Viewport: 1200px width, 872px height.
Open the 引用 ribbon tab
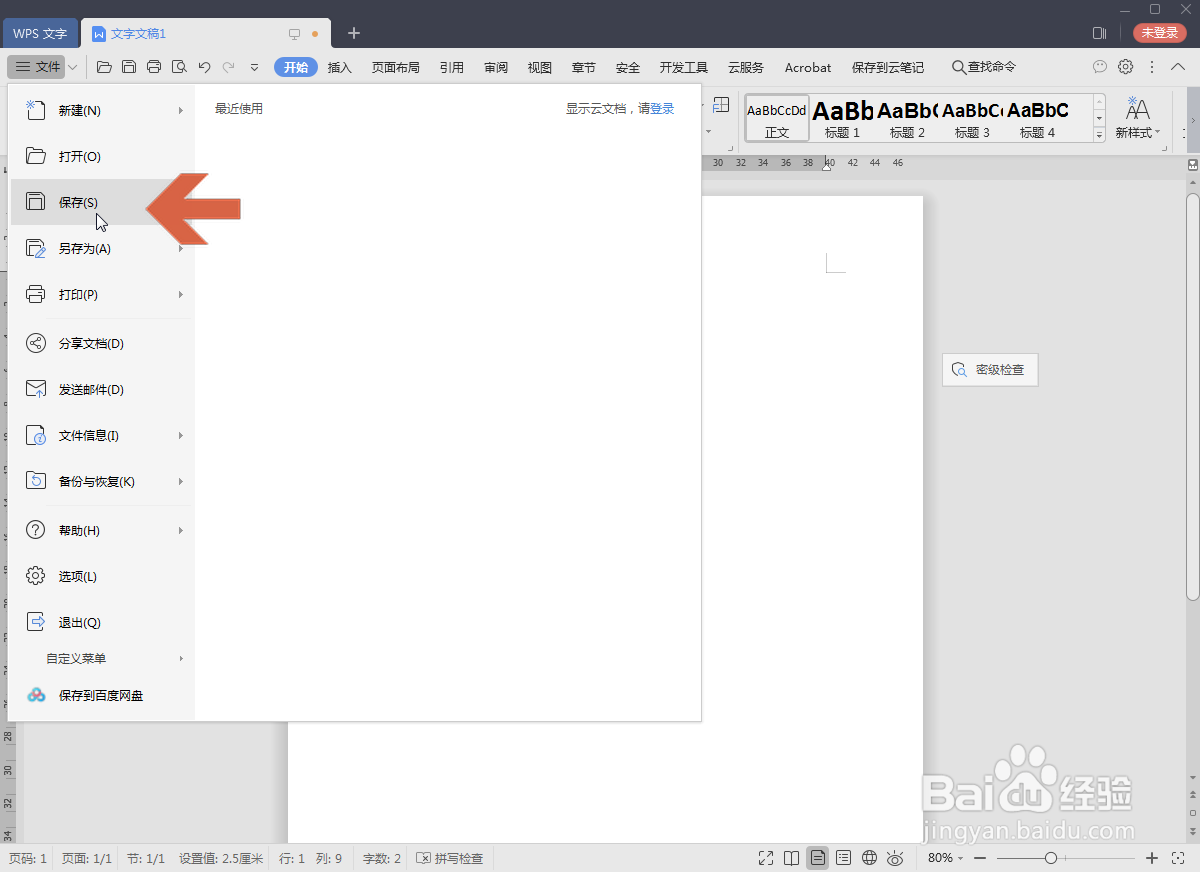[452, 67]
